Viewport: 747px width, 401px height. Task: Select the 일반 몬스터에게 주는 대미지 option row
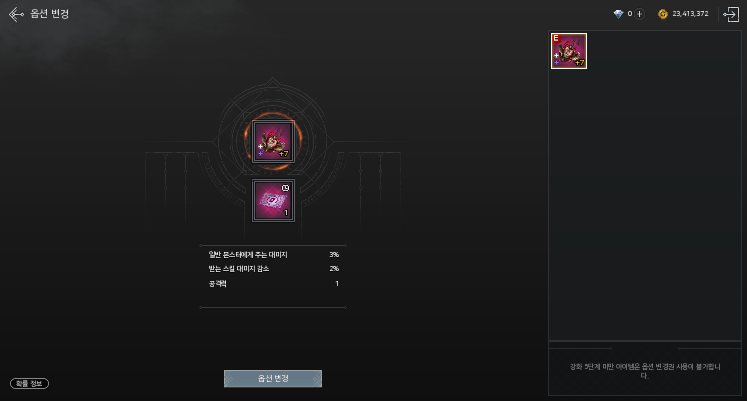point(273,255)
